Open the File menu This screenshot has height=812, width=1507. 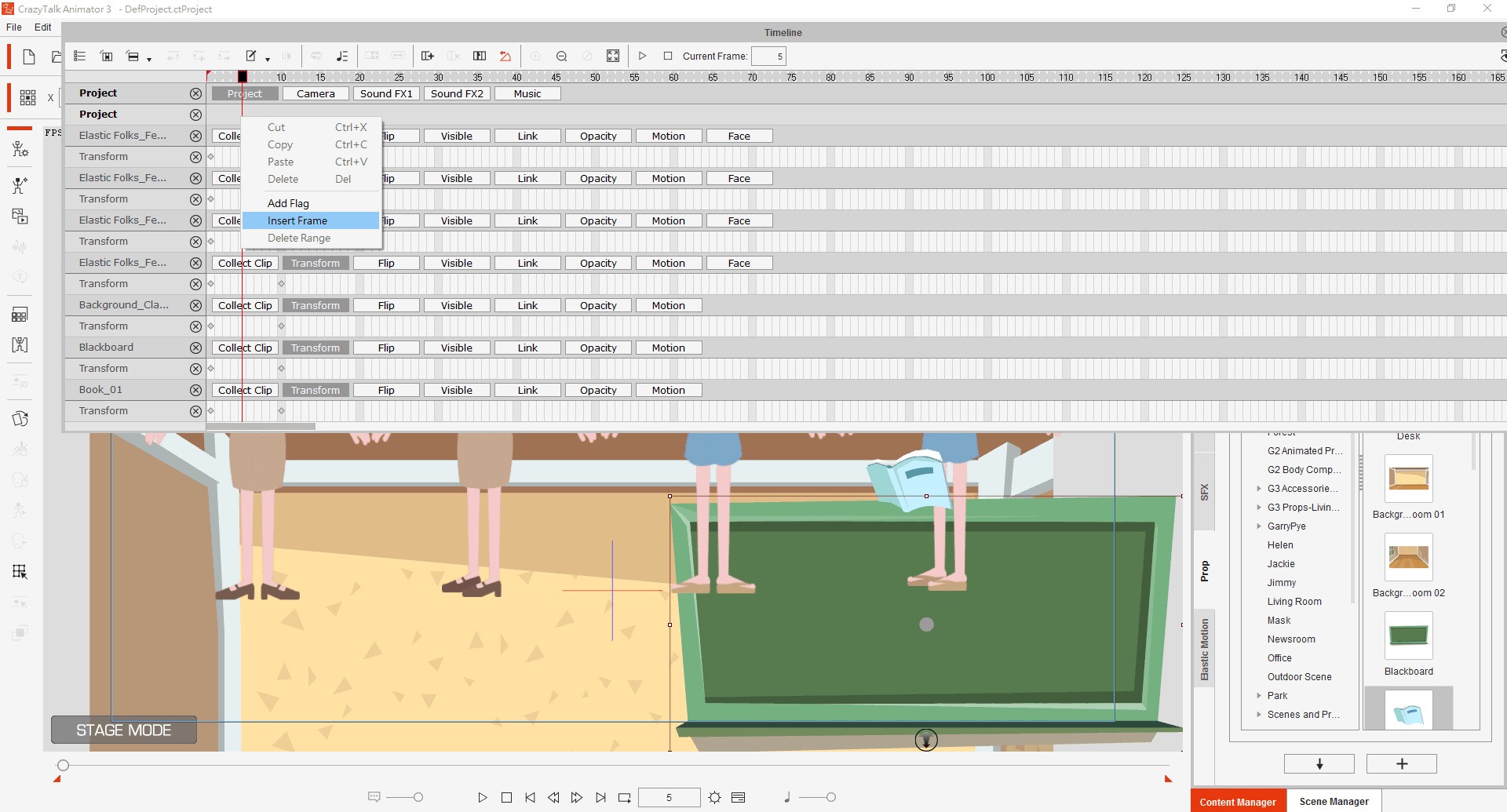click(x=14, y=27)
